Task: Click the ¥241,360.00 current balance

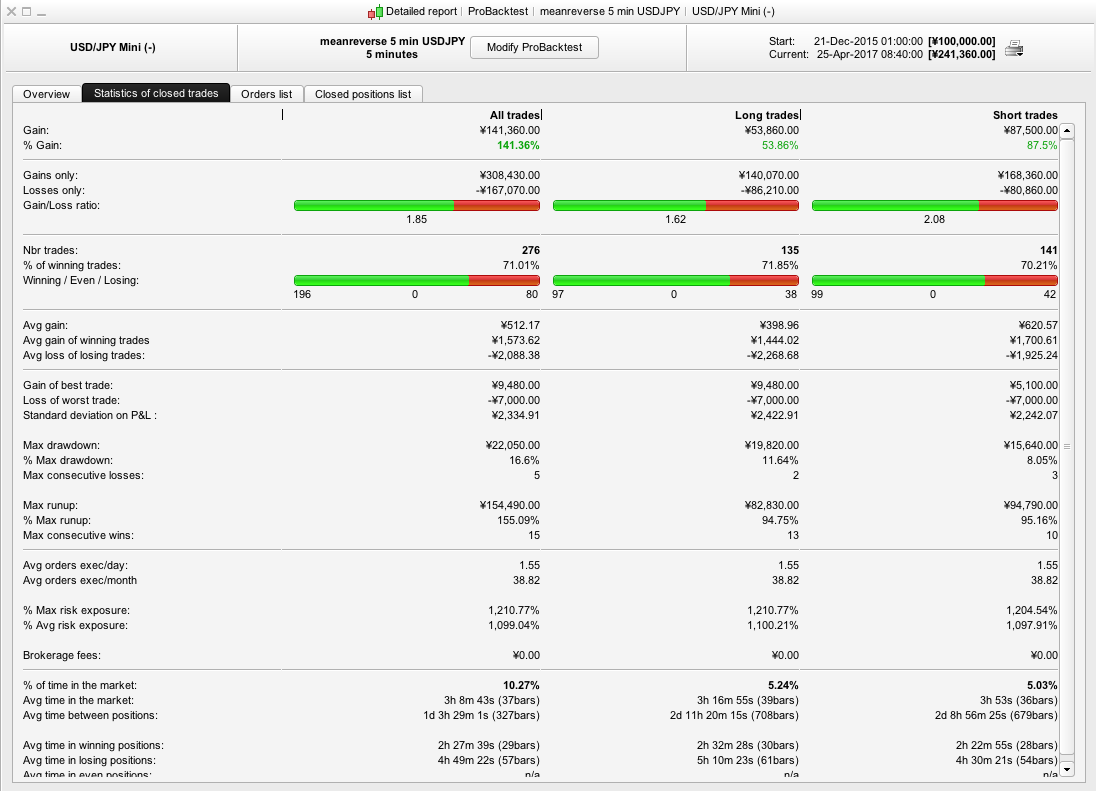Action: (962, 55)
